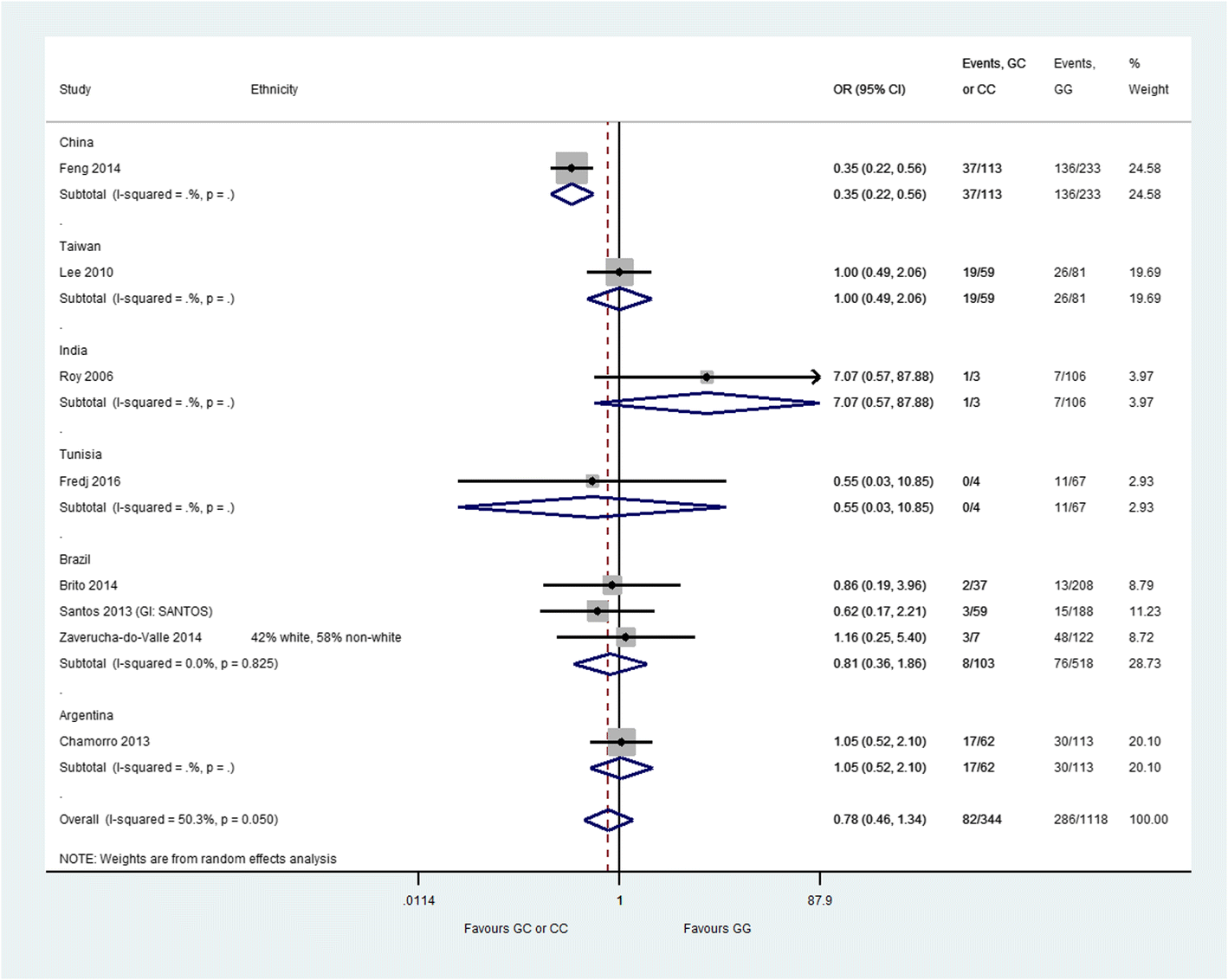The height and width of the screenshot is (980, 1228).
Task: Click the Overall pooled estimate diamond
Action: (x=609, y=820)
